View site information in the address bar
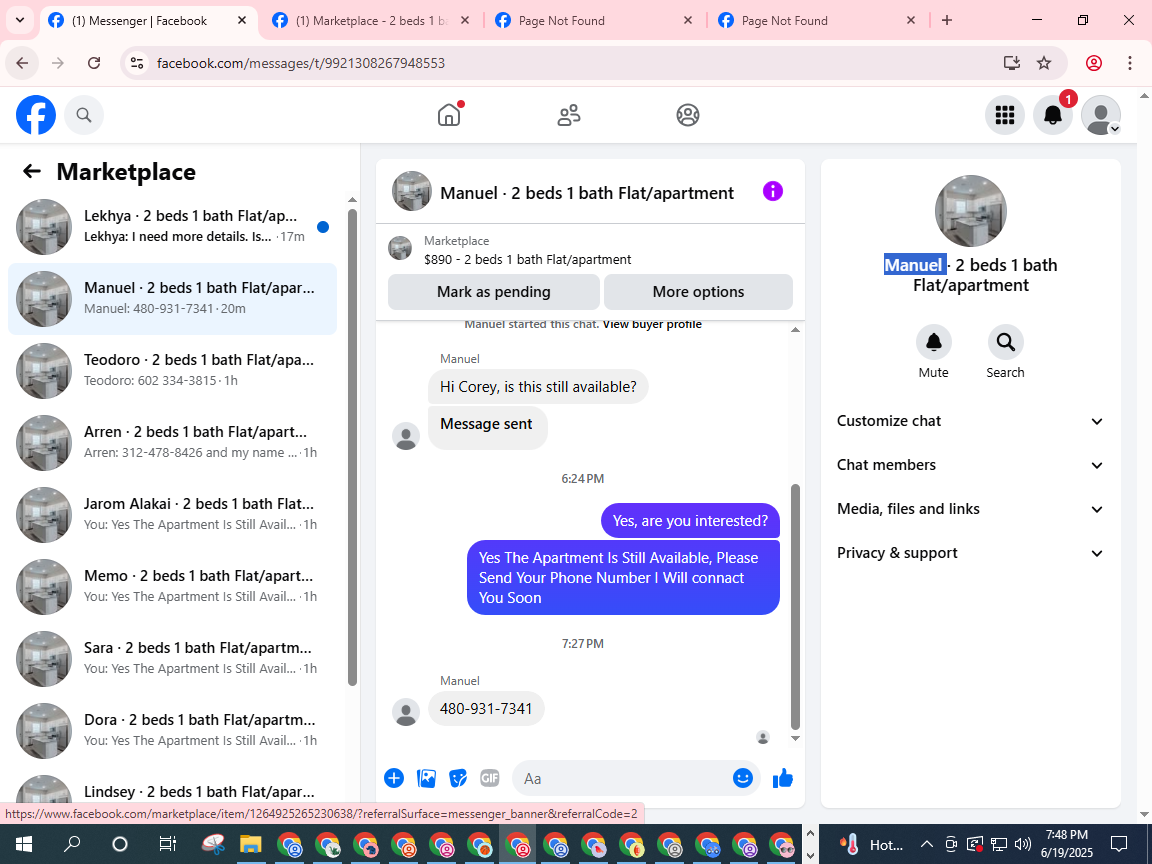1152x864 pixels. tap(137, 63)
